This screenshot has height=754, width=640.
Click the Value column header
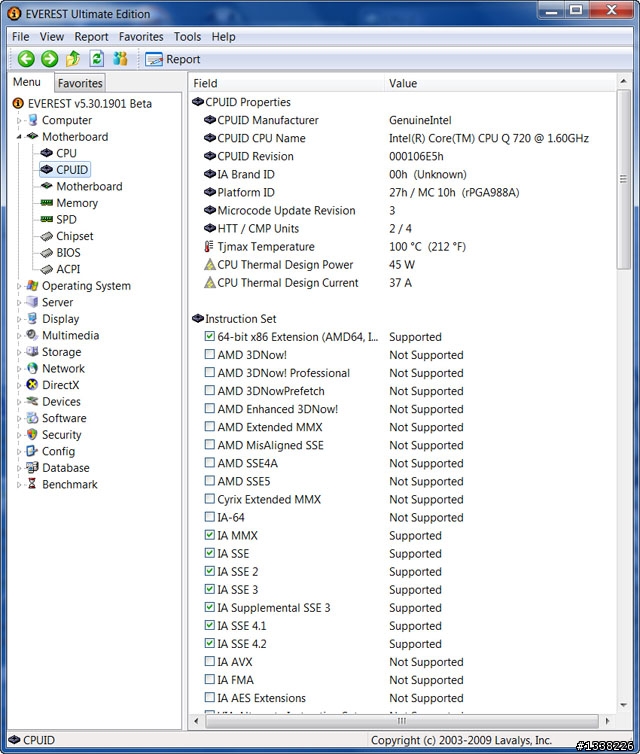tap(500, 83)
